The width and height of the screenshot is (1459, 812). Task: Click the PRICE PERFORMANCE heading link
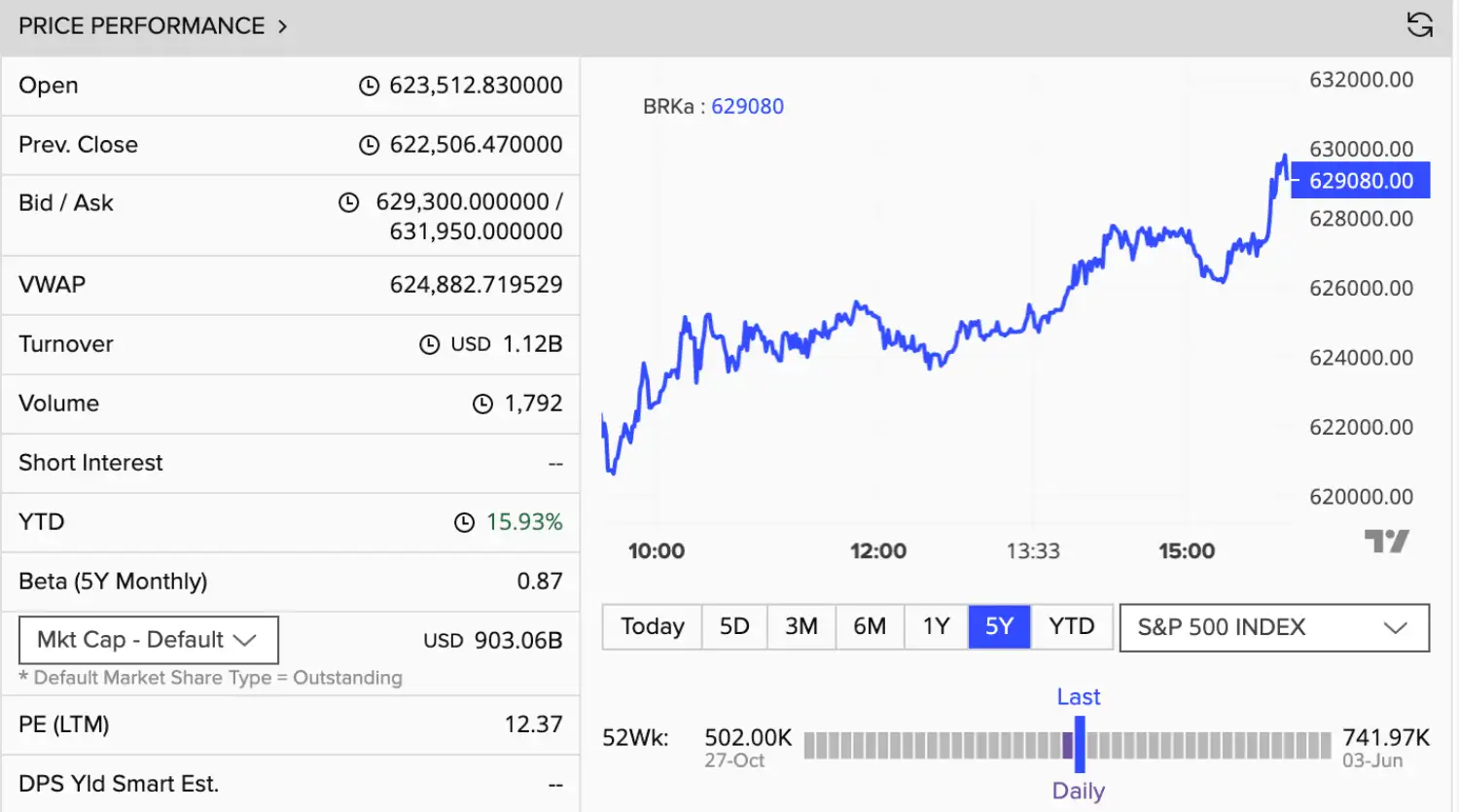click(x=142, y=26)
